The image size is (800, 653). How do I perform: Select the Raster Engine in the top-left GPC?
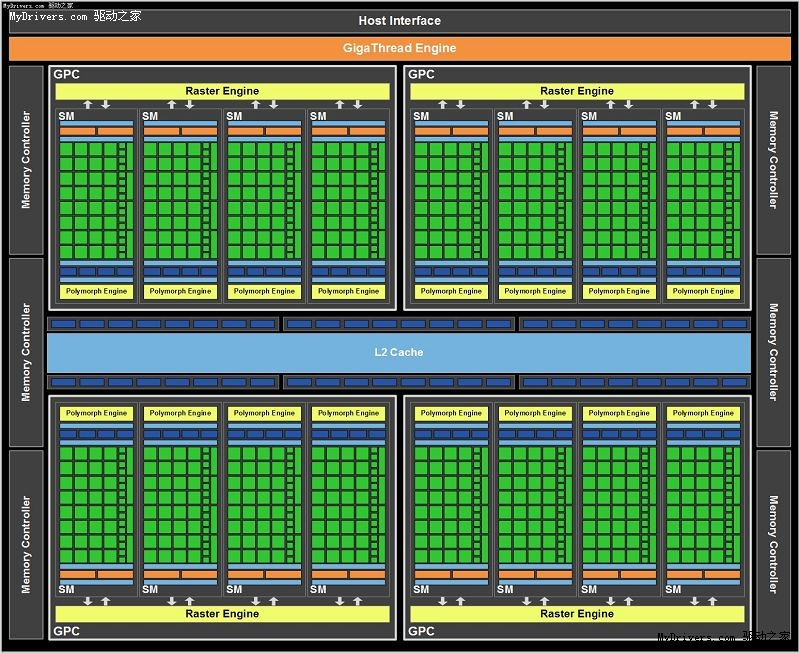click(222, 91)
